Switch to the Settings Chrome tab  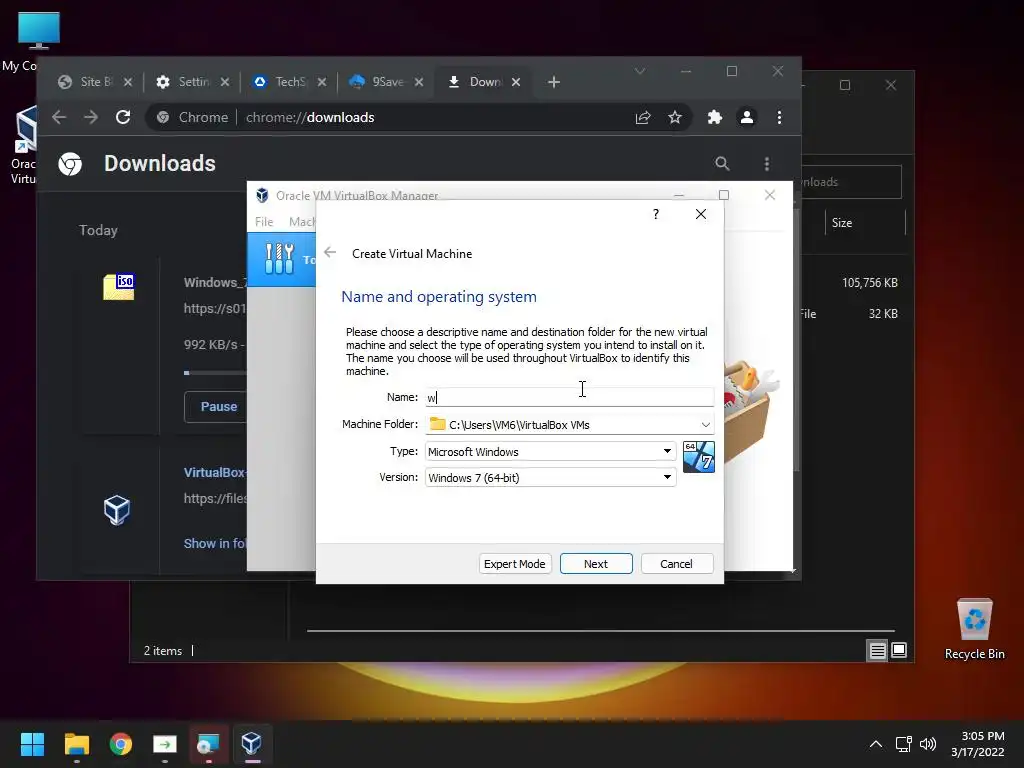pyautogui.click(x=184, y=82)
